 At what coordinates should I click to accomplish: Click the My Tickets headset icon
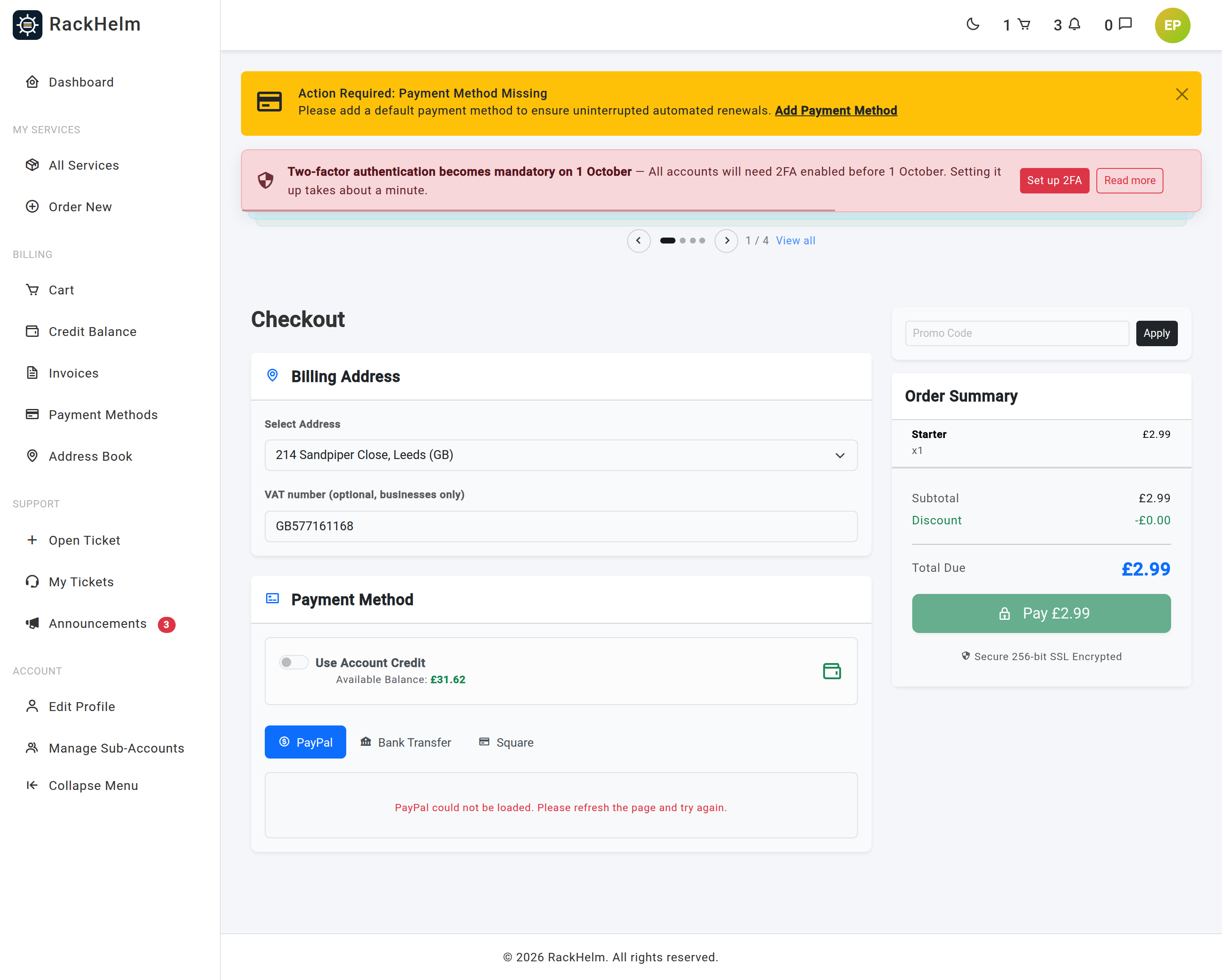pos(32,582)
